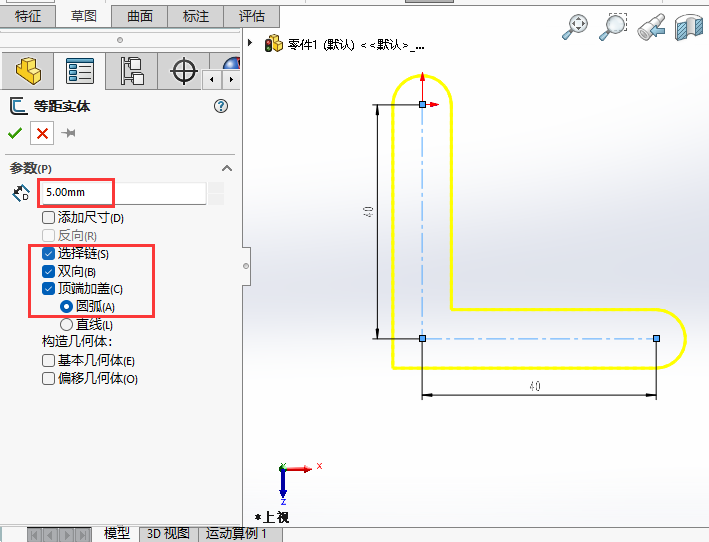
Task: Open the Motion Study 1 tab
Action: 236,534
